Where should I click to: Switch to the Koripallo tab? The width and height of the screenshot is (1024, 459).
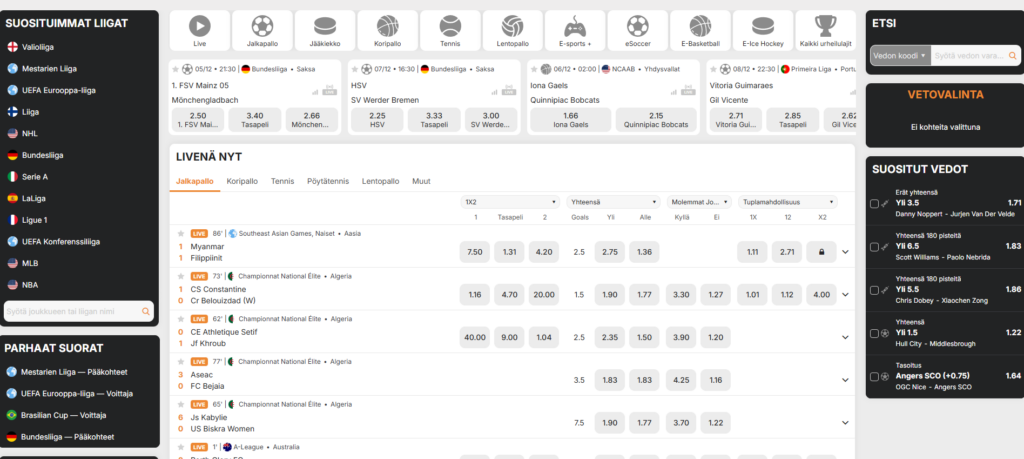click(242, 181)
